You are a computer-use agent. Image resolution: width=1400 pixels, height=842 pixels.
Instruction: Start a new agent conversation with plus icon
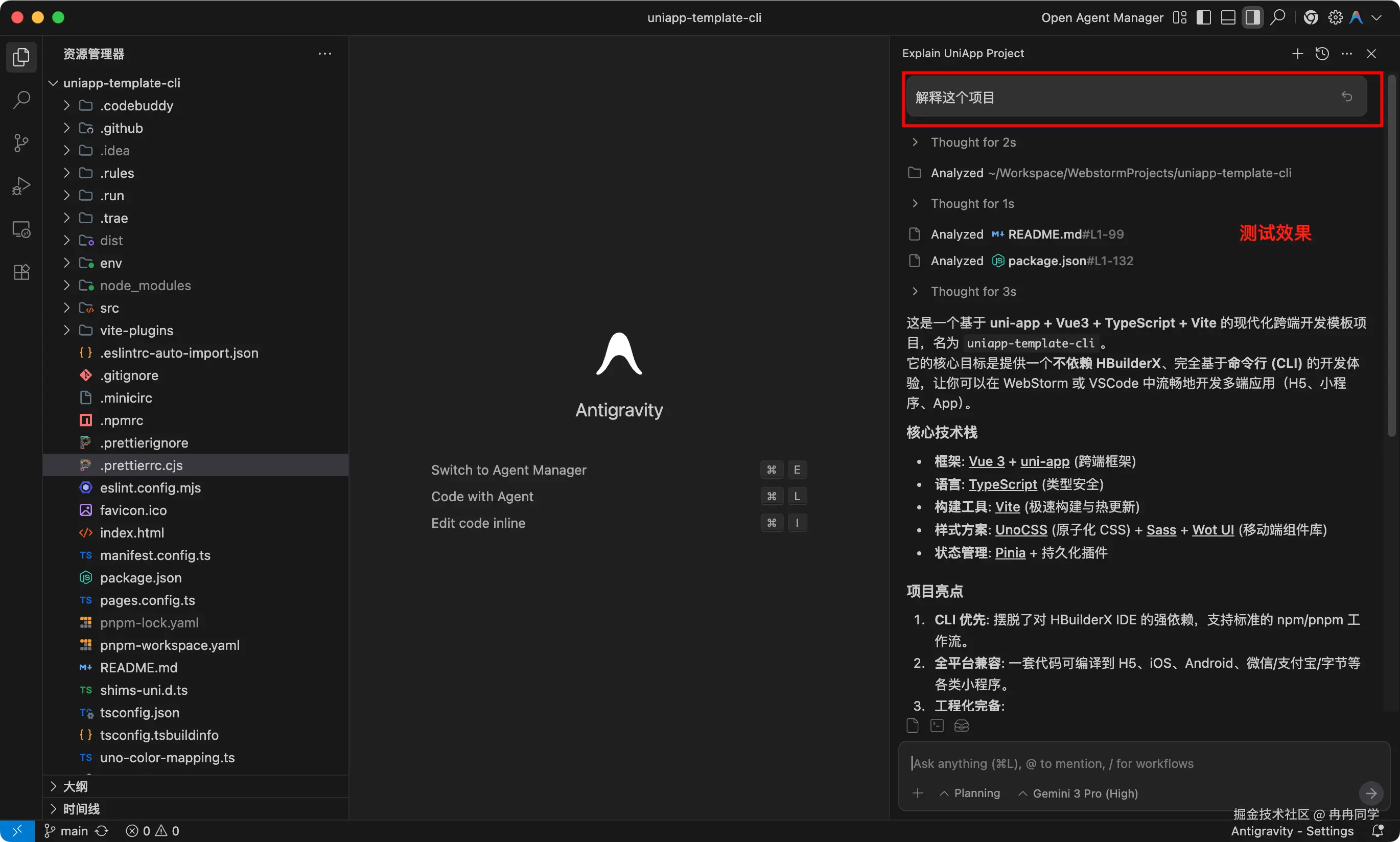pyautogui.click(x=1297, y=53)
